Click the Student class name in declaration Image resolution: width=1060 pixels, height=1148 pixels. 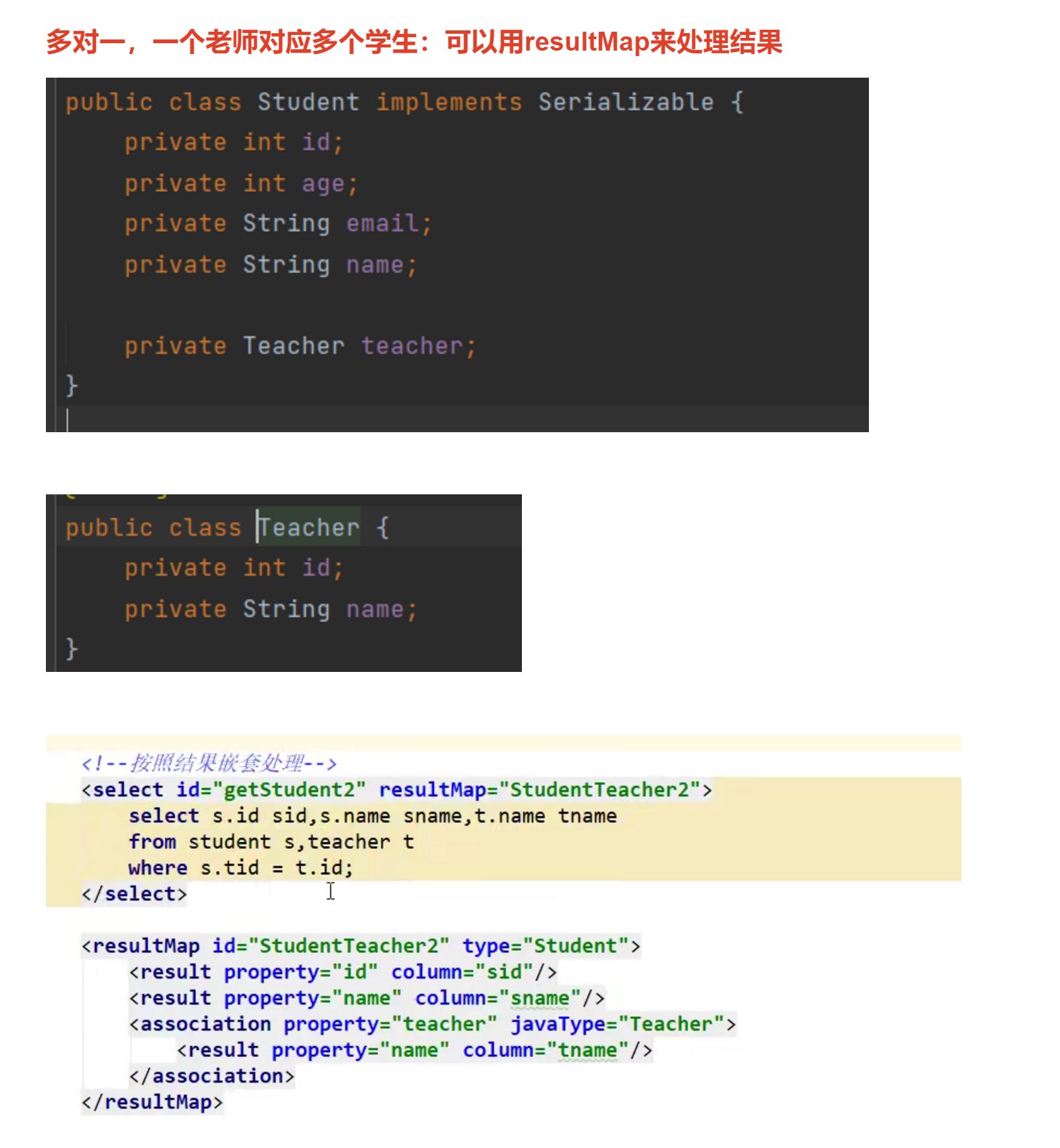(308, 102)
